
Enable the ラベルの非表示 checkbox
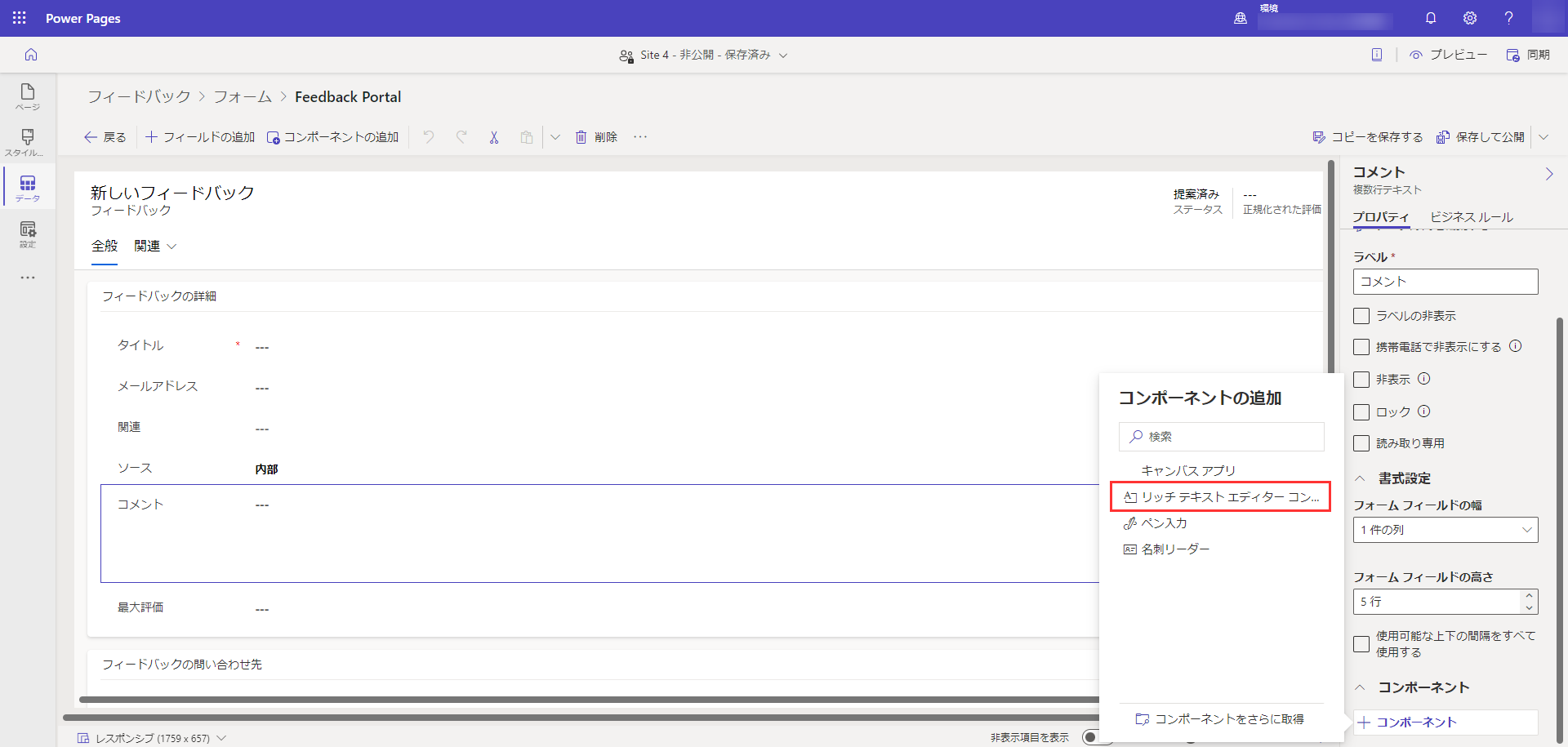1361,316
